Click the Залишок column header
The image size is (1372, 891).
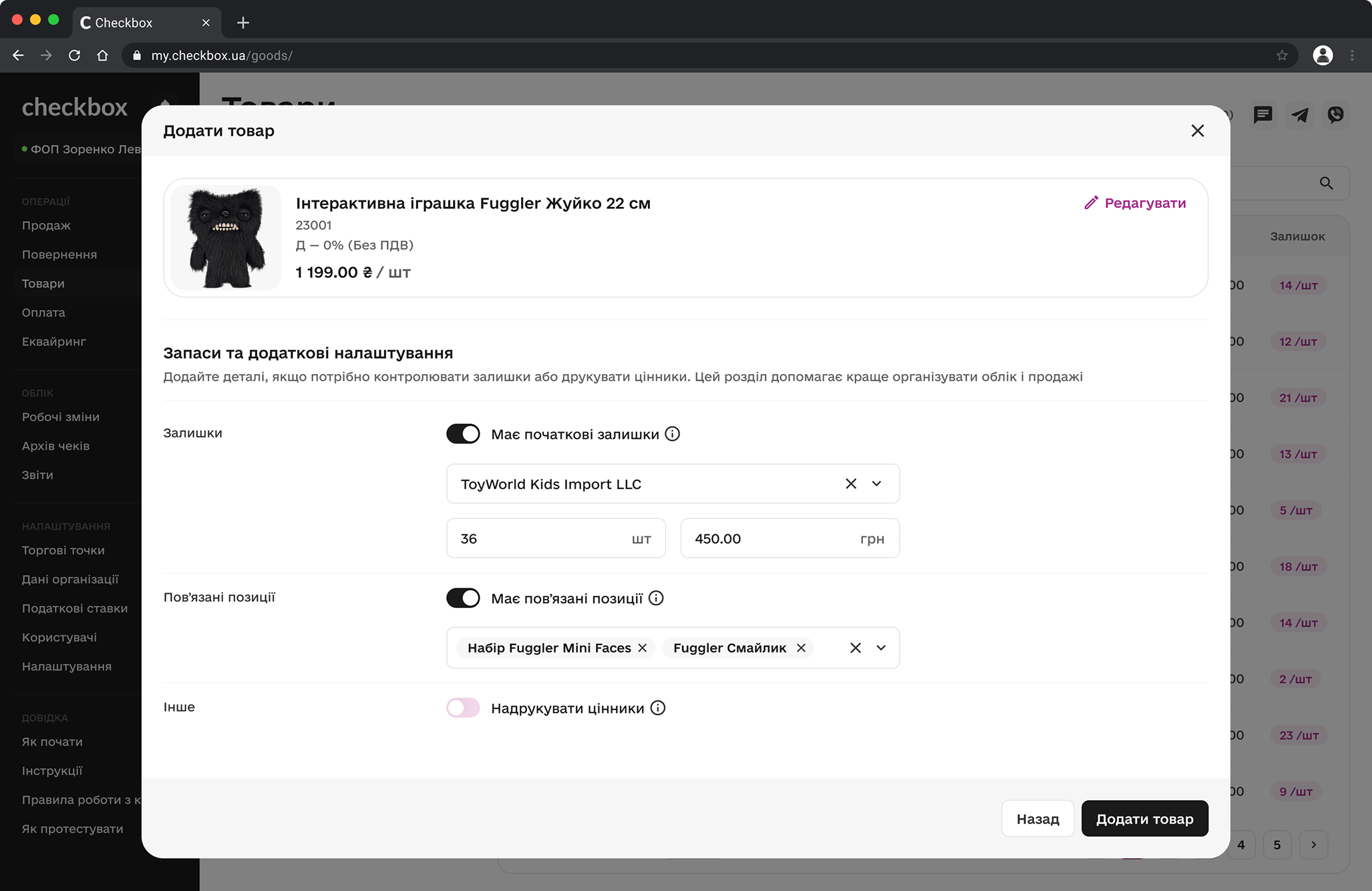(1297, 236)
